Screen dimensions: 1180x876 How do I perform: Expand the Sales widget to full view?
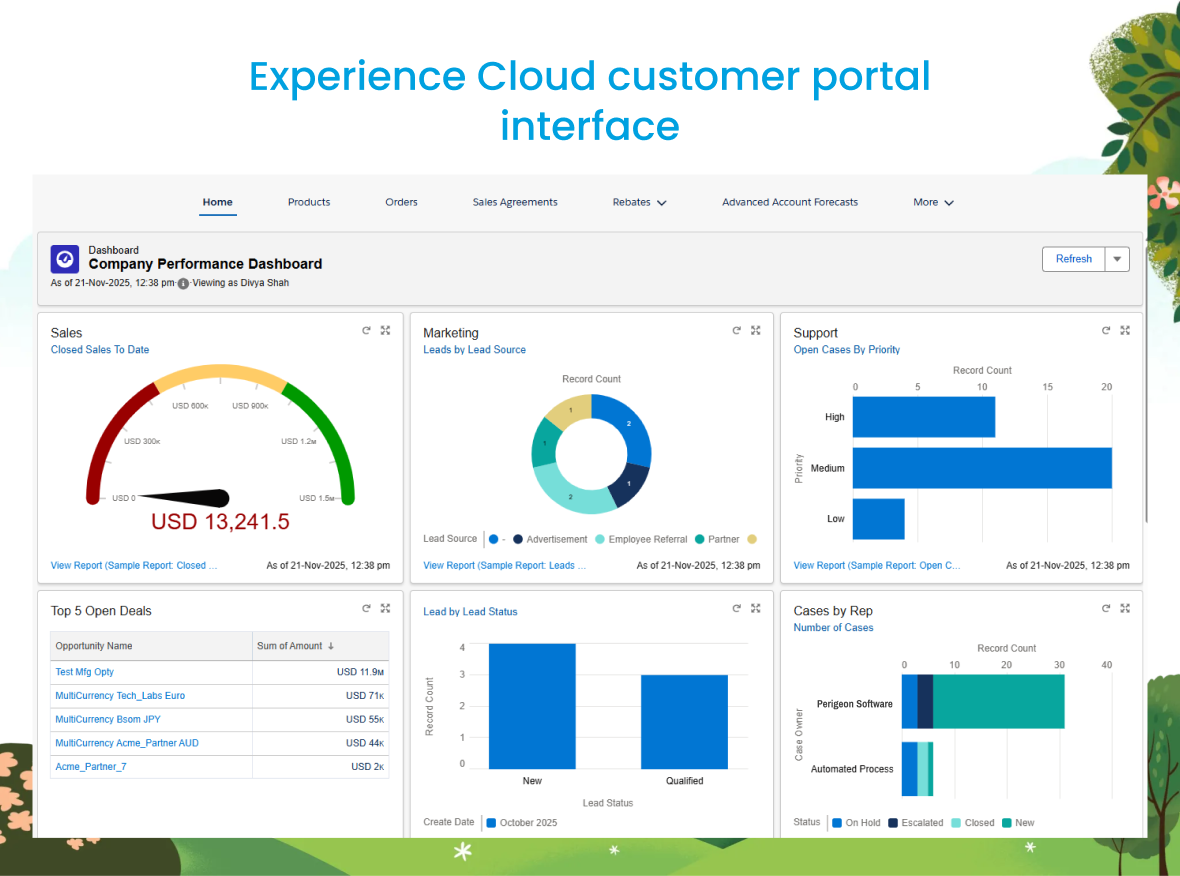(x=385, y=330)
